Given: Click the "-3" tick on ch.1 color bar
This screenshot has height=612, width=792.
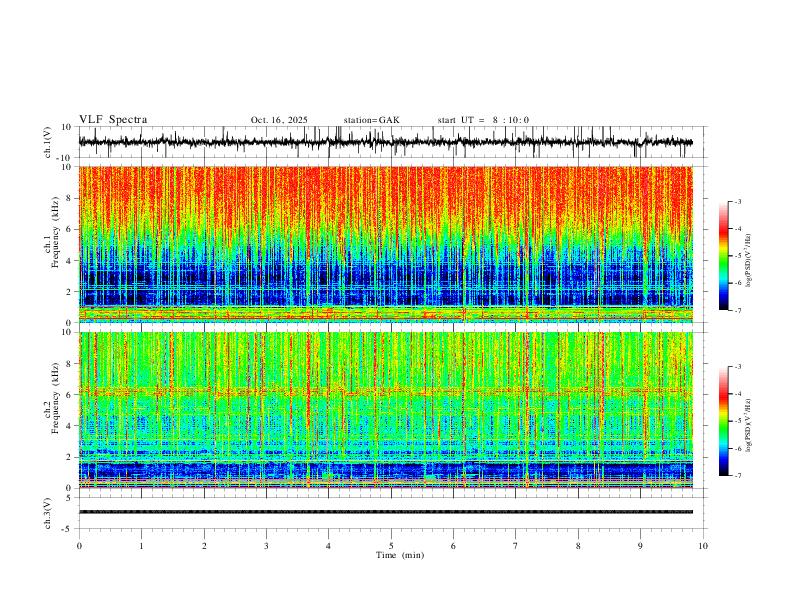Looking at the screenshot, I should tap(738, 201).
